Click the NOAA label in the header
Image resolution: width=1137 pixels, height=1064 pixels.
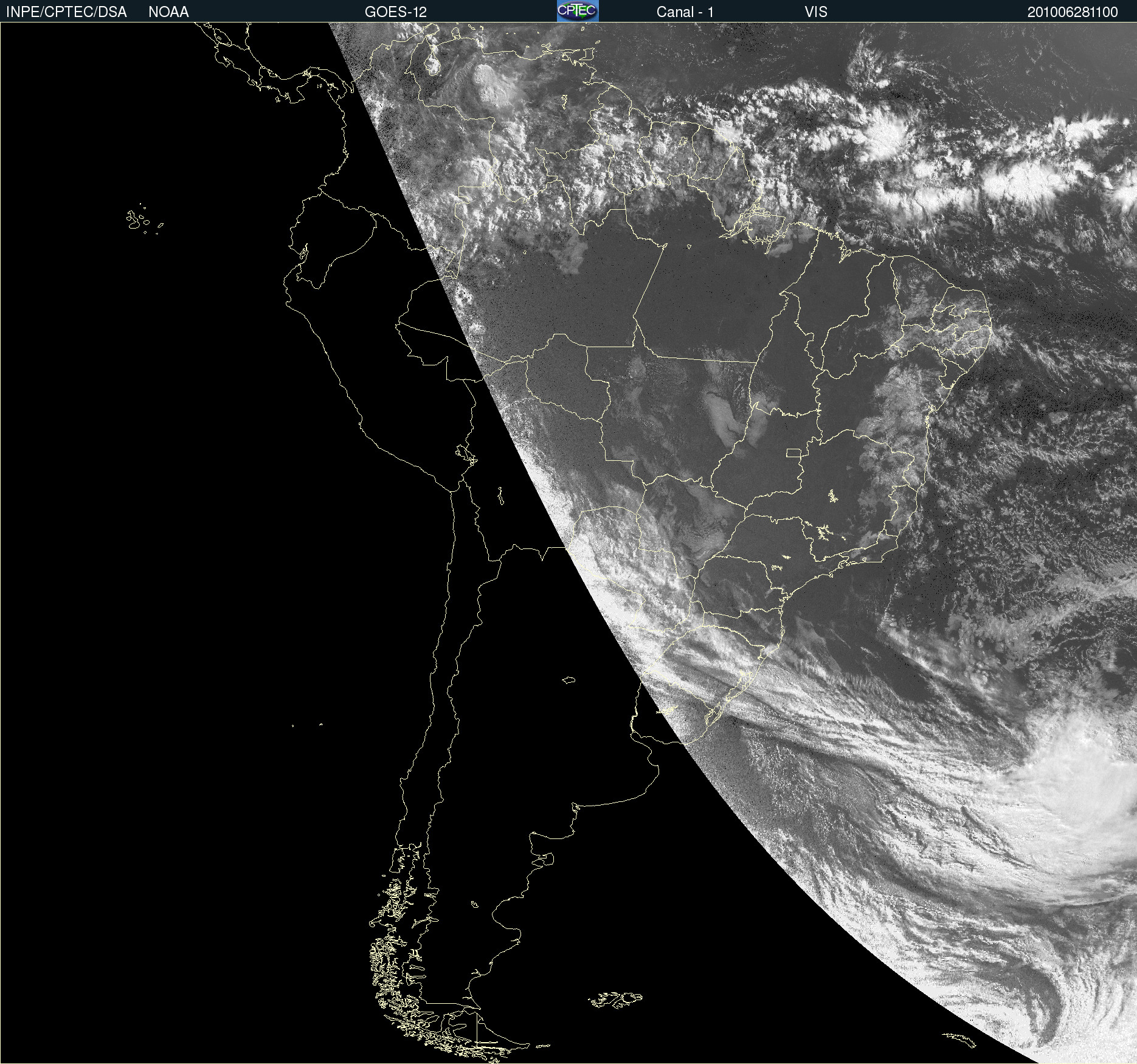click(168, 12)
